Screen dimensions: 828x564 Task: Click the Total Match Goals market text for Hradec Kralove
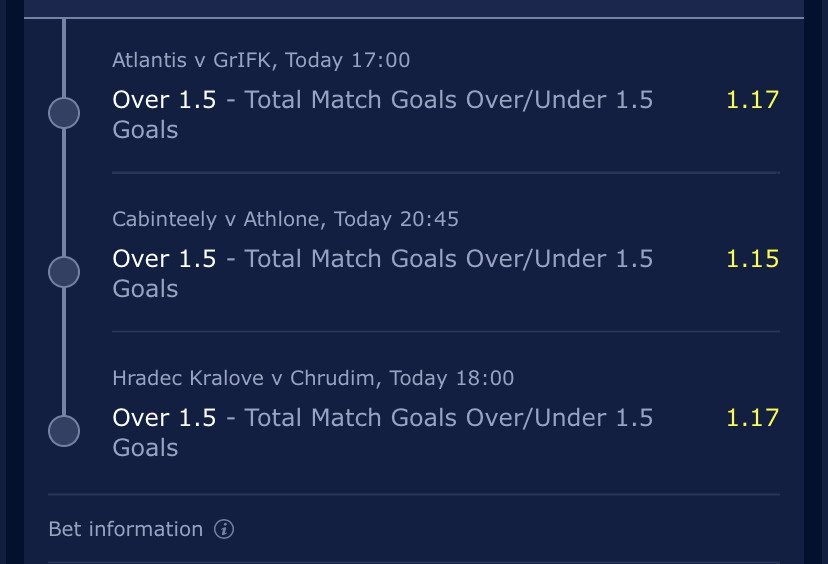pos(383,432)
